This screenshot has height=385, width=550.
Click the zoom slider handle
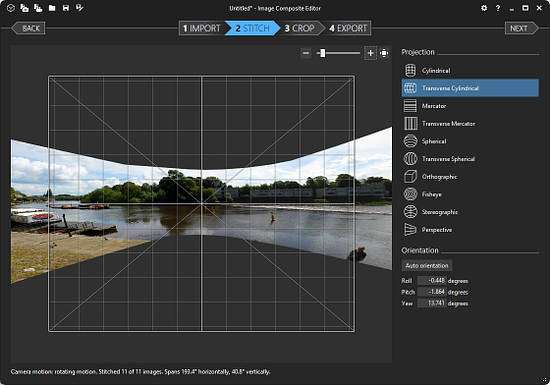(x=322, y=53)
